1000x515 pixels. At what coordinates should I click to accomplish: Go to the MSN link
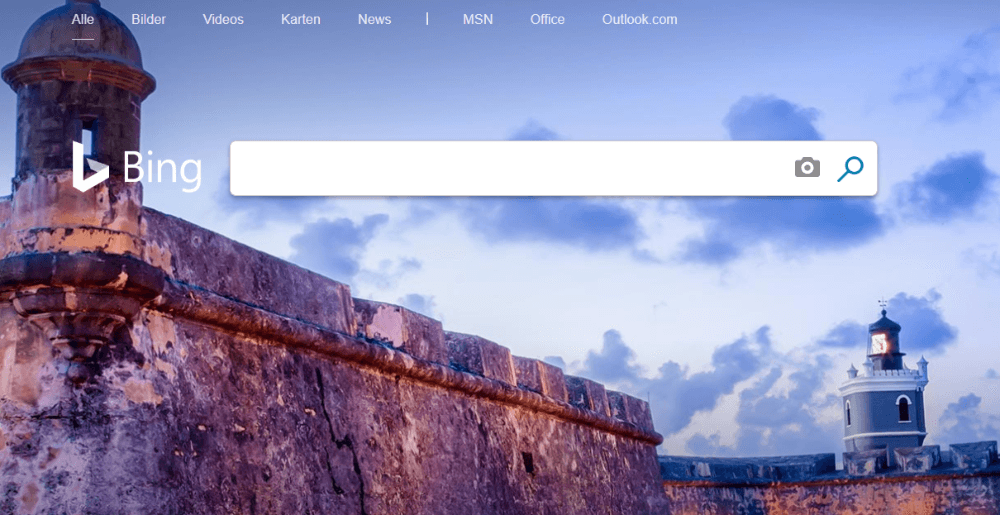478,19
